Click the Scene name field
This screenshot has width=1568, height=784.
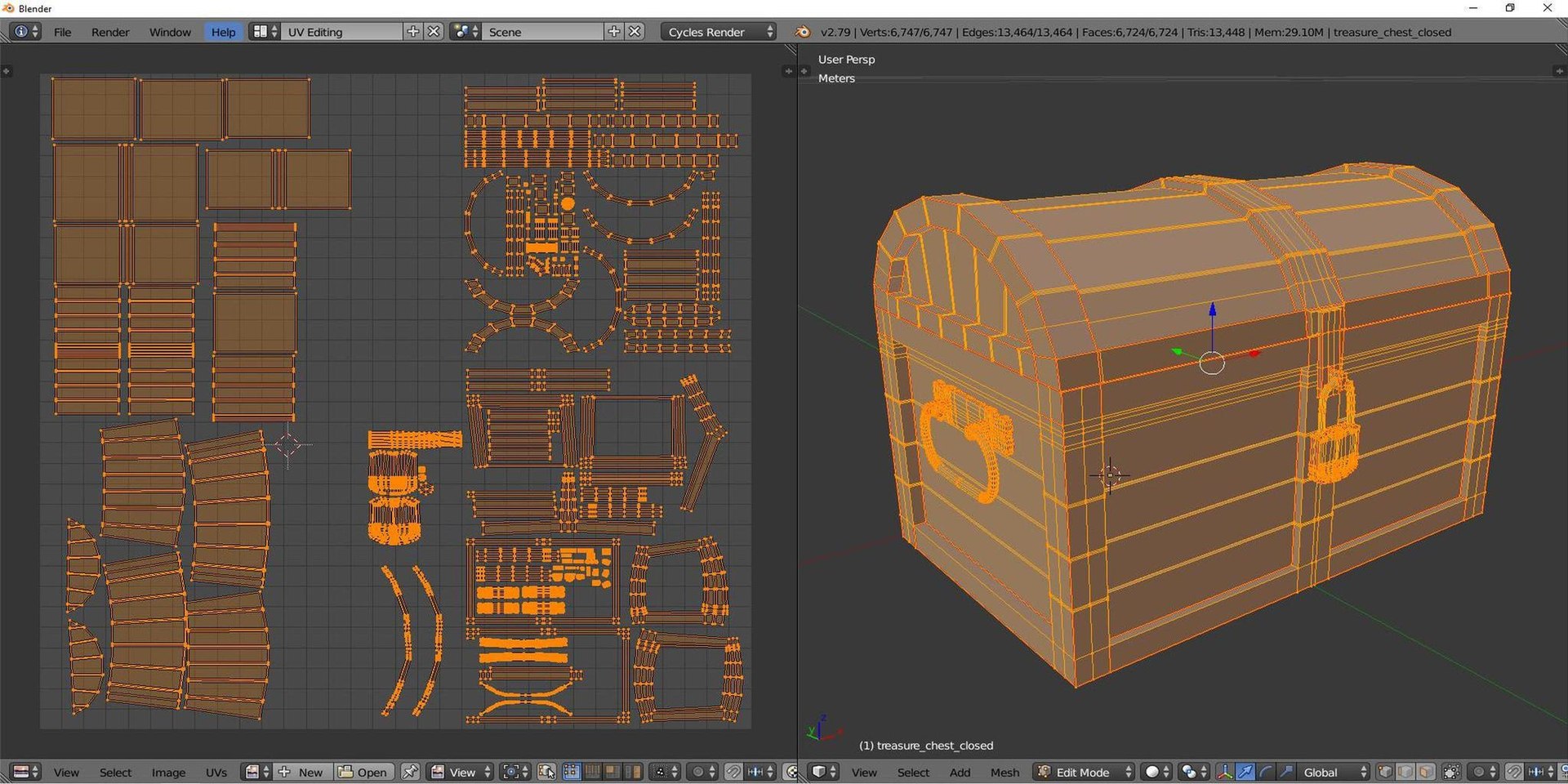click(543, 32)
